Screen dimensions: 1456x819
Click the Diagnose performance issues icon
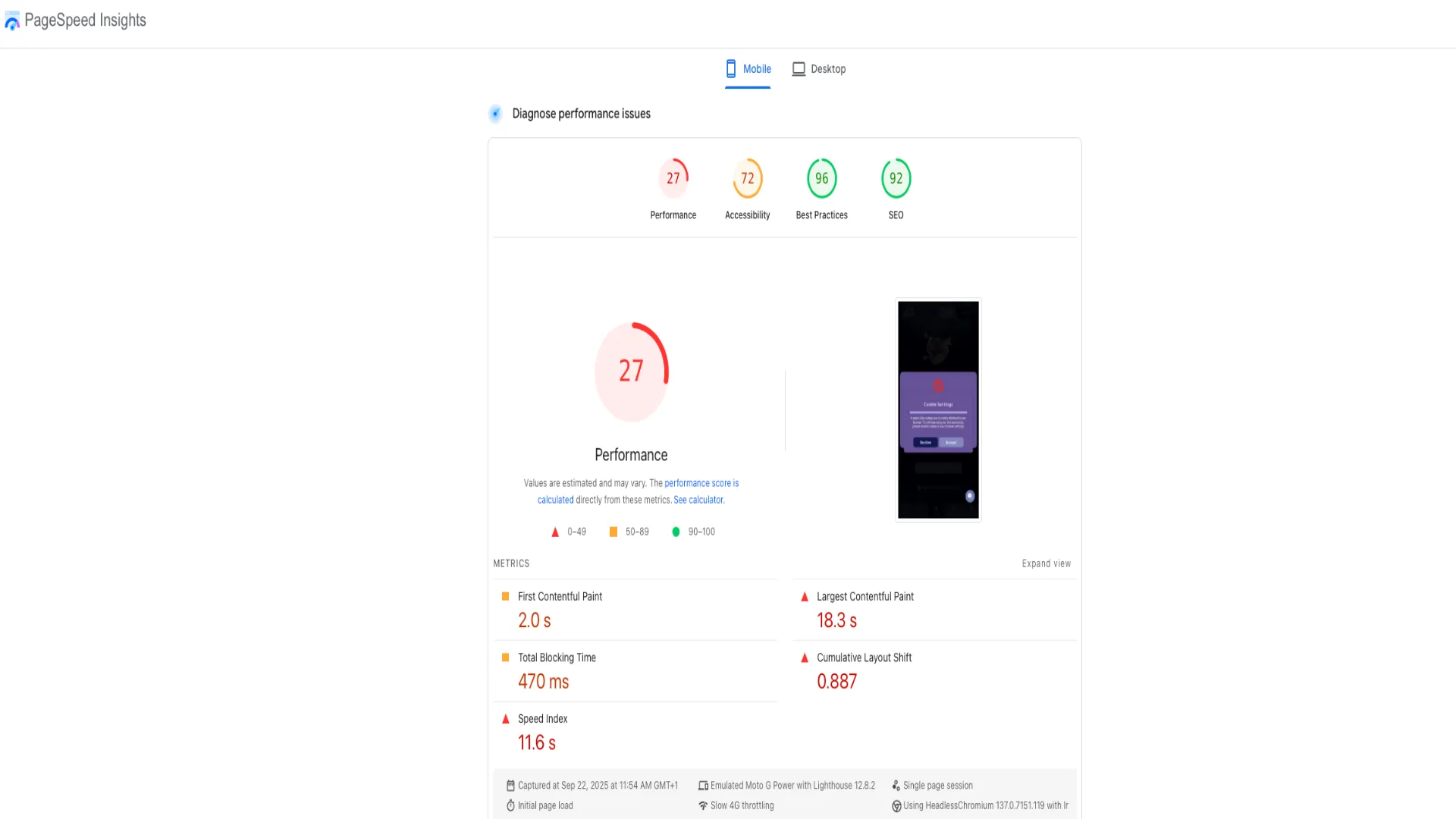coord(495,114)
